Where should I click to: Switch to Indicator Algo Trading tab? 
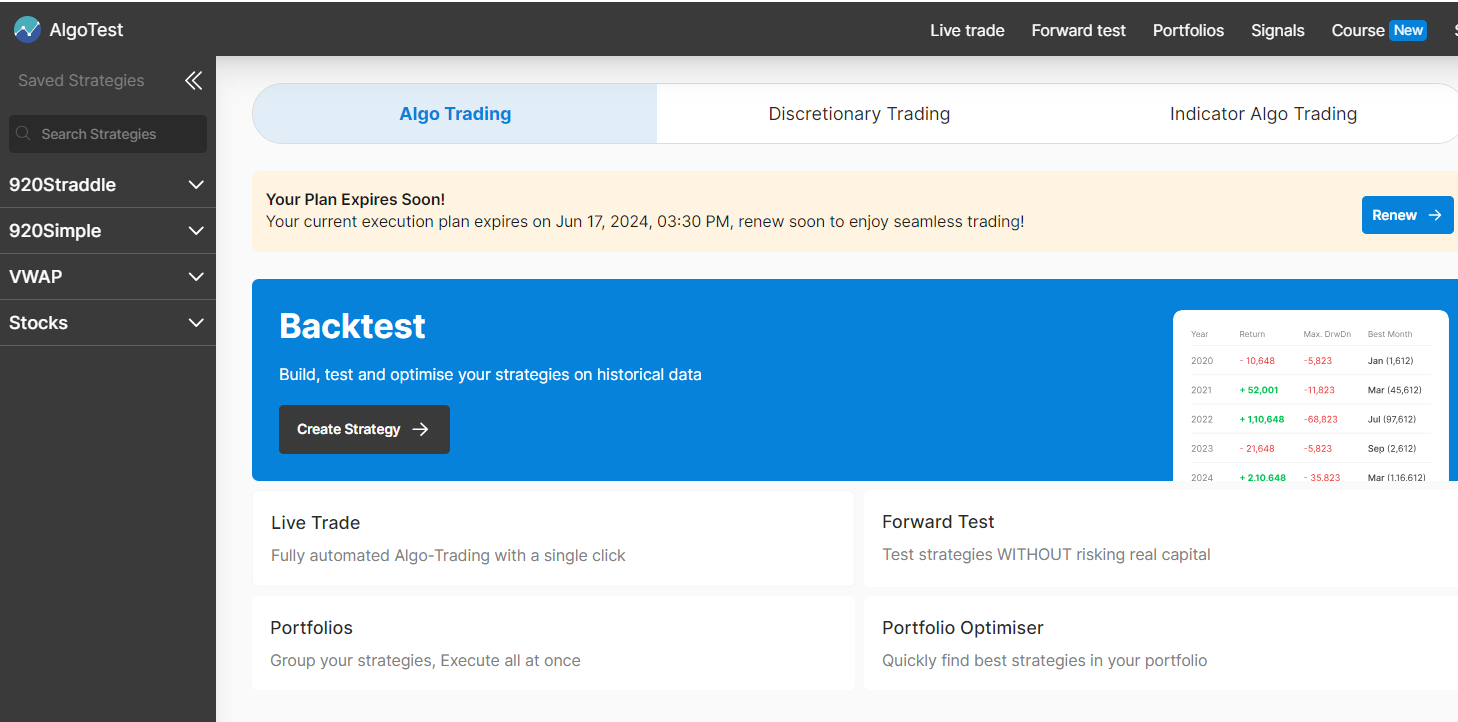[1263, 114]
